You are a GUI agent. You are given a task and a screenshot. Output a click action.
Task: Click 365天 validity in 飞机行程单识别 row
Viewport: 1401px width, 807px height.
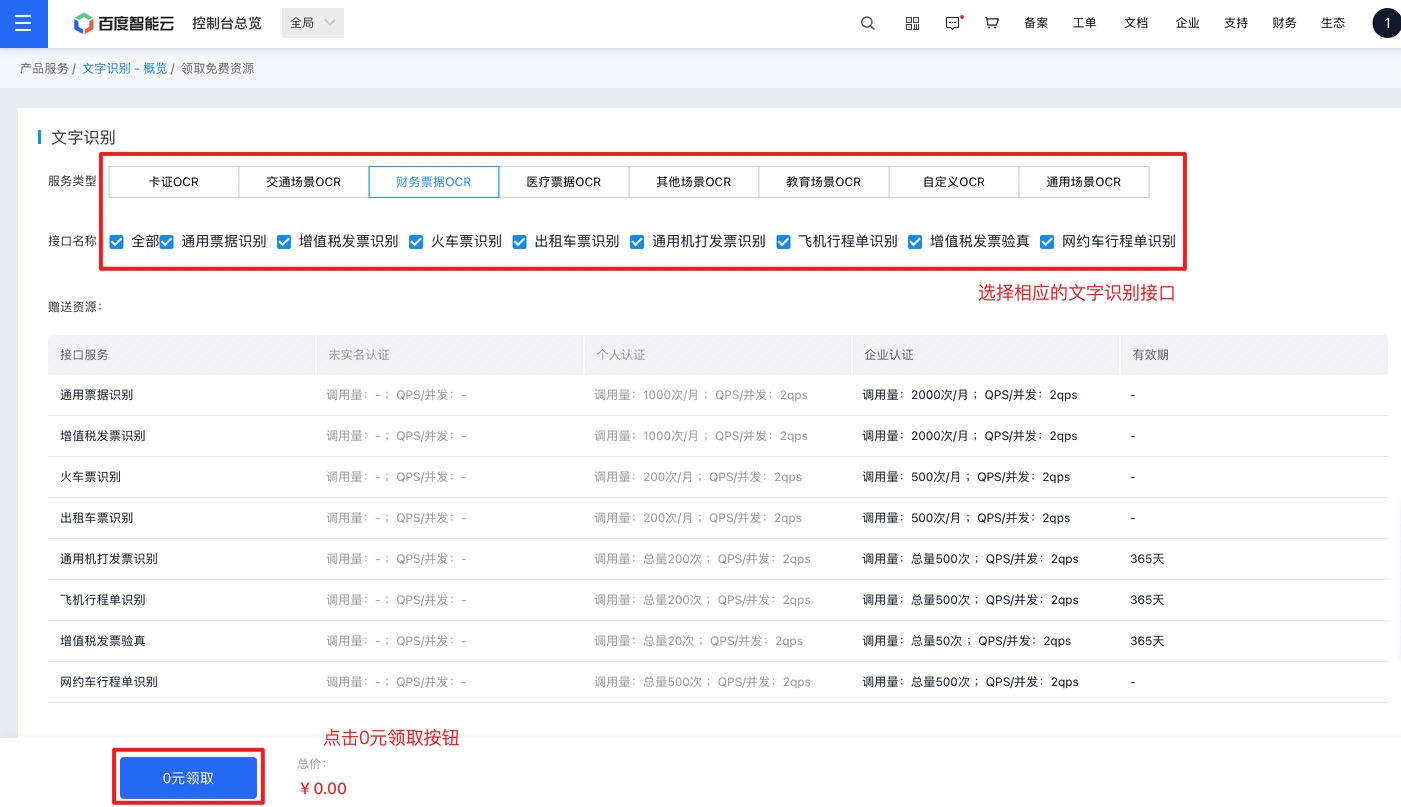tap(1147, 600)
